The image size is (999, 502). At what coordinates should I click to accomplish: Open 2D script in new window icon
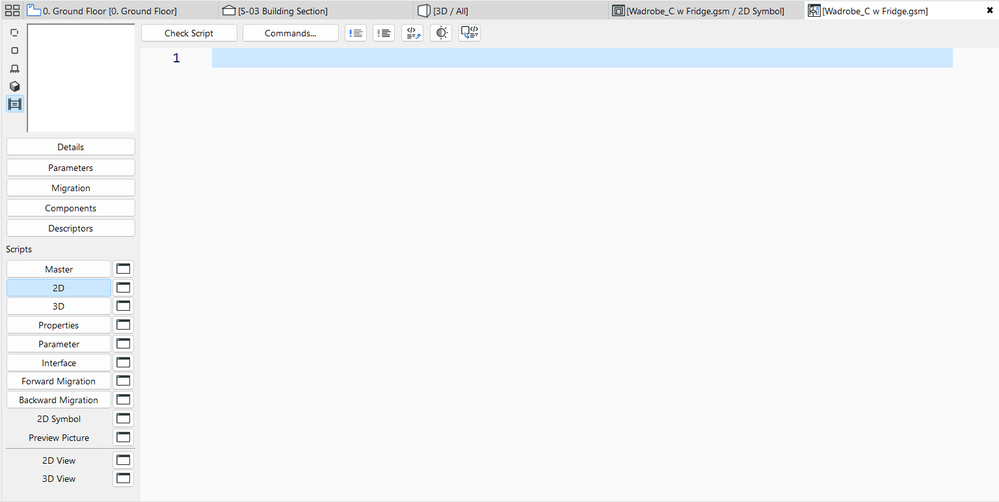[x=123, y=288]
